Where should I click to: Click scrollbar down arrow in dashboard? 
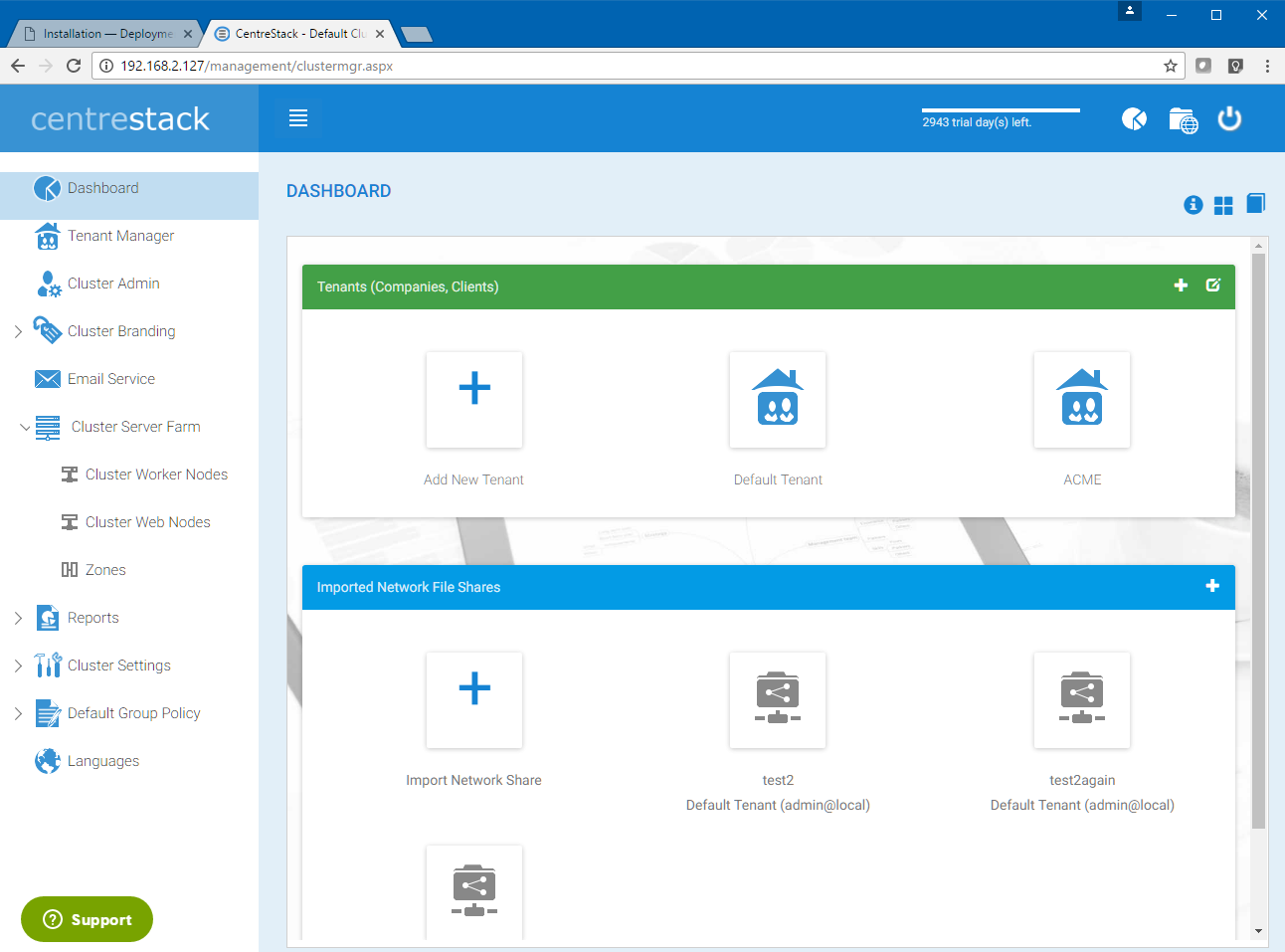pyautogui.click(x=1258, y=931)
